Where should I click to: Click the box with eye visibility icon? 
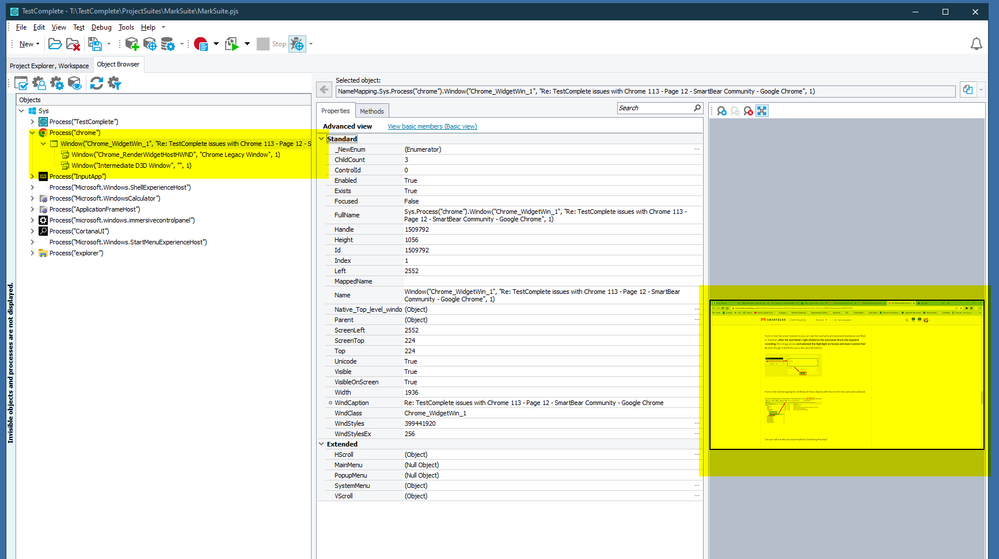pyautogui.click(x=75, y=83)
